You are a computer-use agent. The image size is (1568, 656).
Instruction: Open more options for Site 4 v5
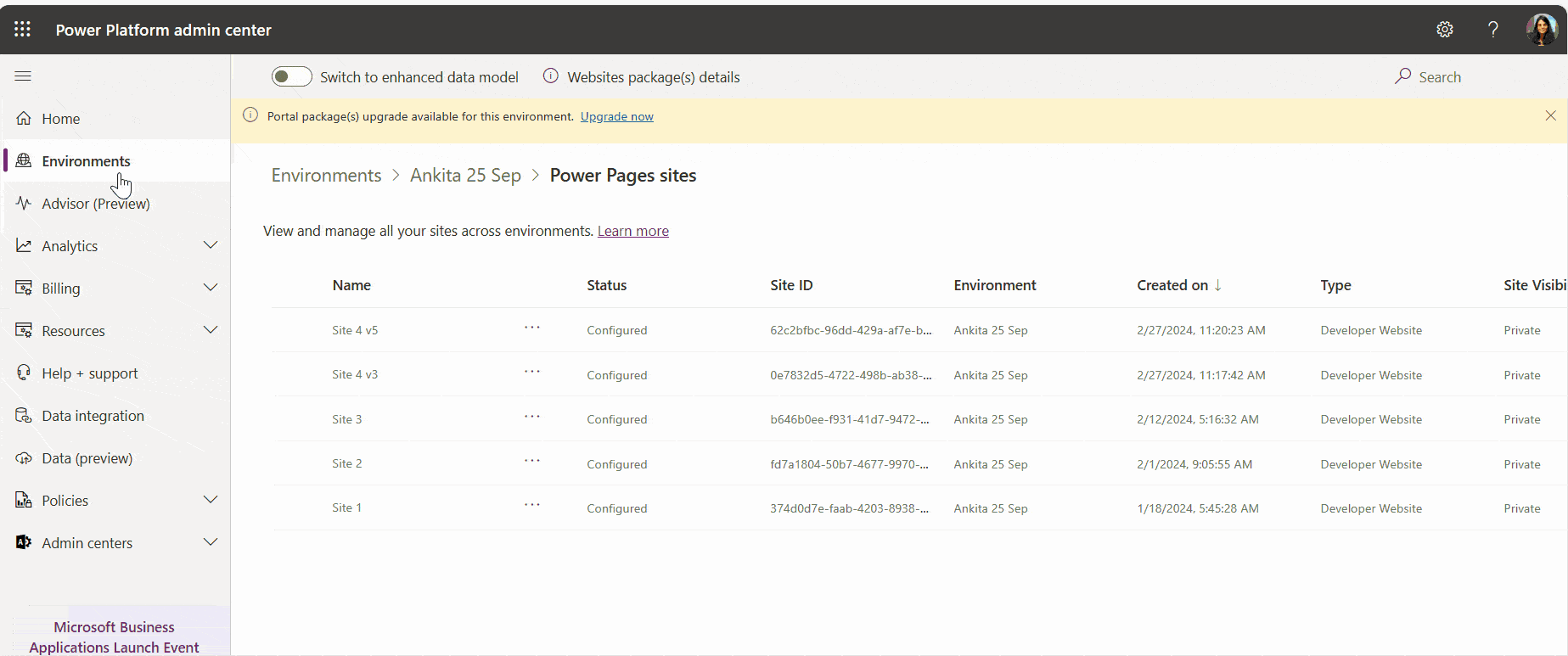point(532,328)
